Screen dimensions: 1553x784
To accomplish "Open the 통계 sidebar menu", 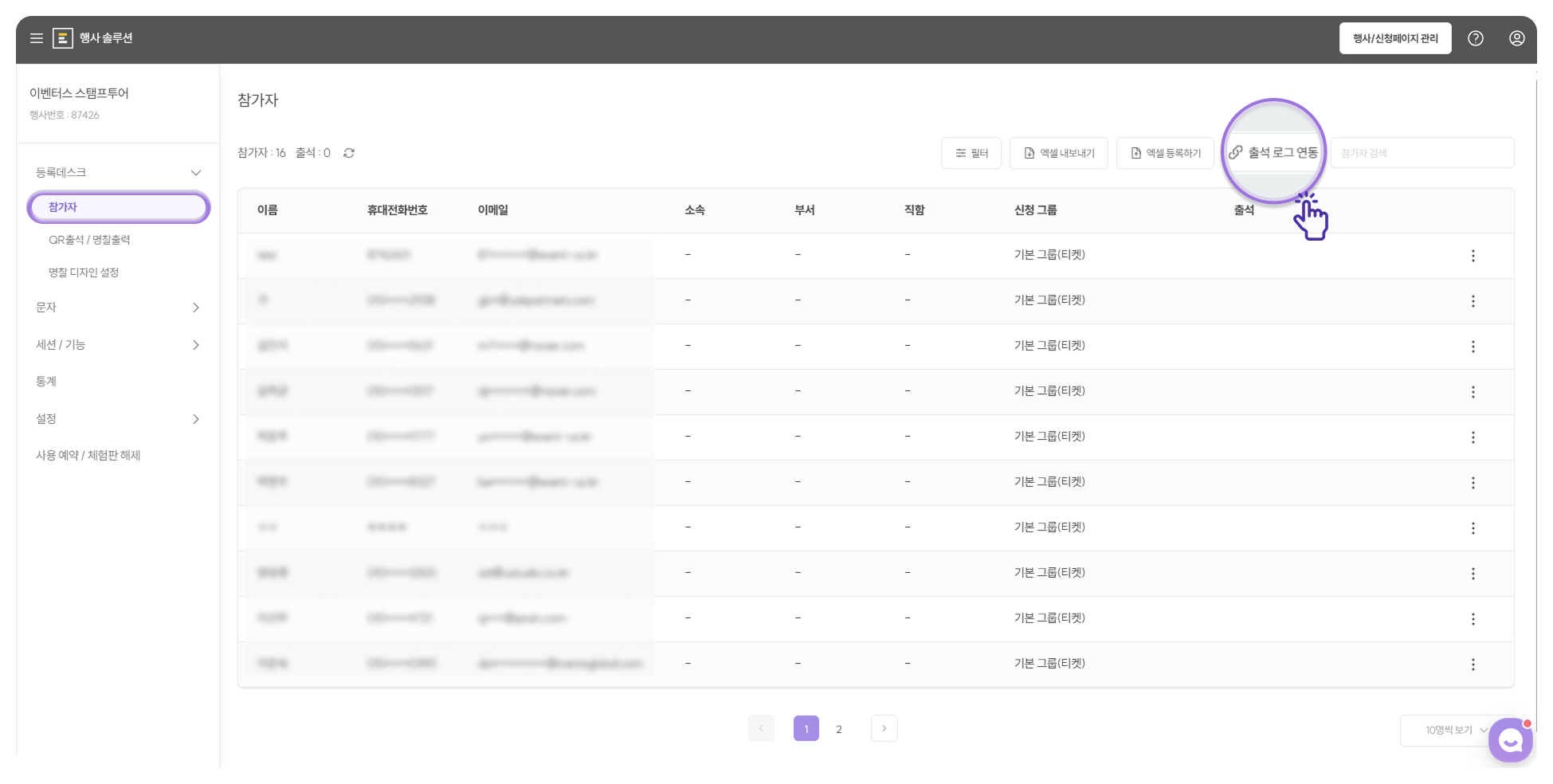I will pos(46,382).
